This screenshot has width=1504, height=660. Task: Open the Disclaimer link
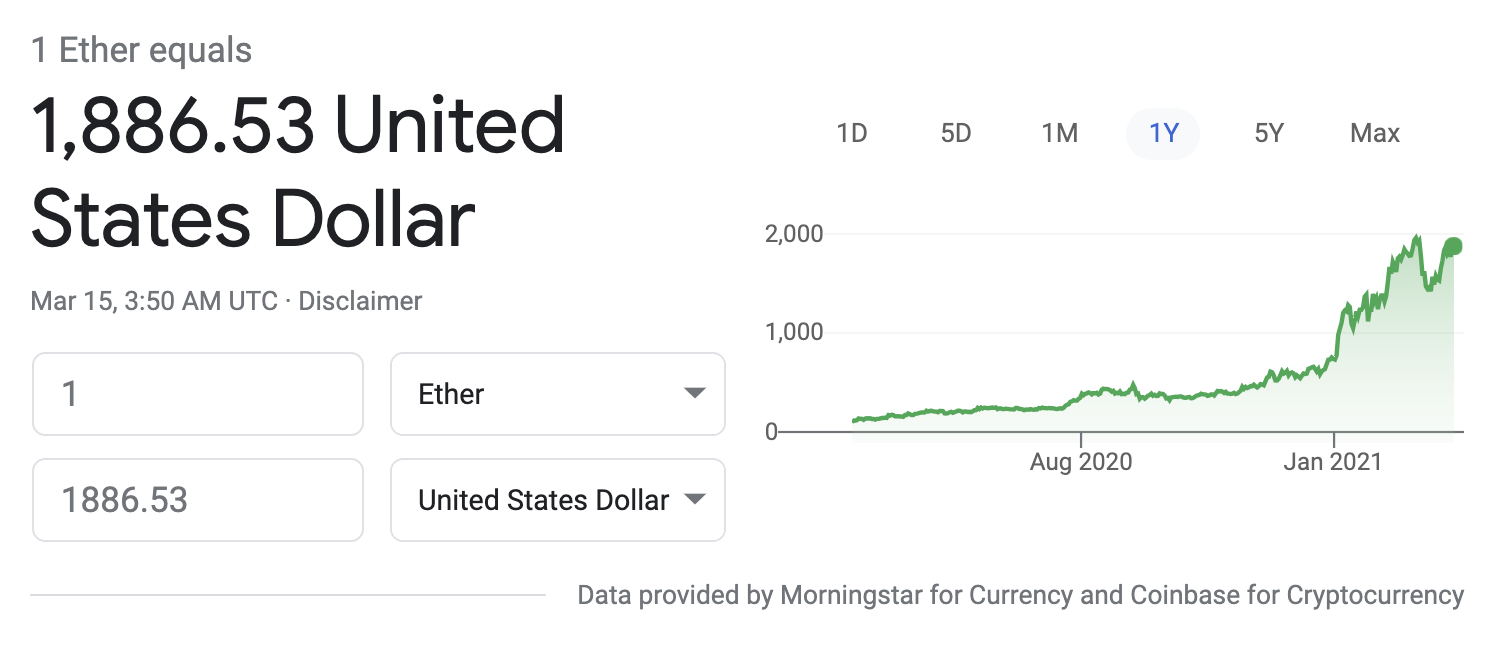(360, 300)
